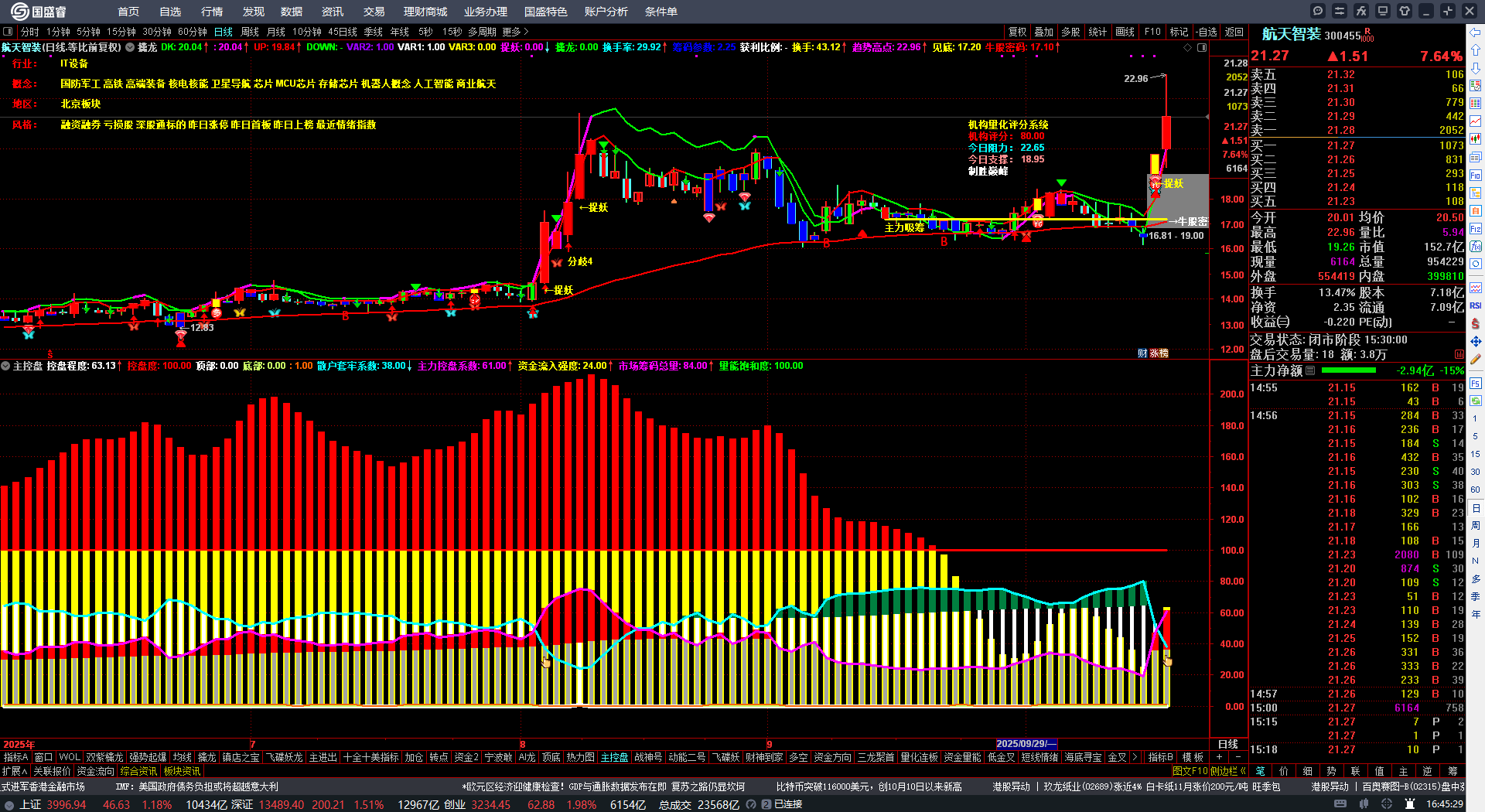This screenshot has width=1485, height=812.
Task: Open the skin shirt icon in title bar
Action: tap(1405, 11)
